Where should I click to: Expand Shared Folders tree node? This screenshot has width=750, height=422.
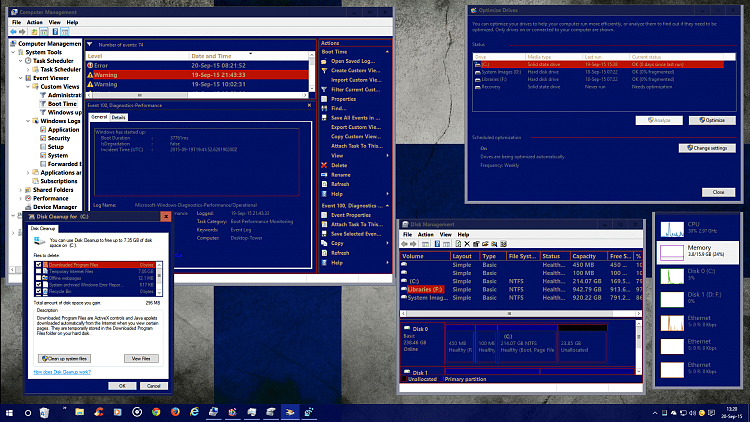click(x=21, y=190)
